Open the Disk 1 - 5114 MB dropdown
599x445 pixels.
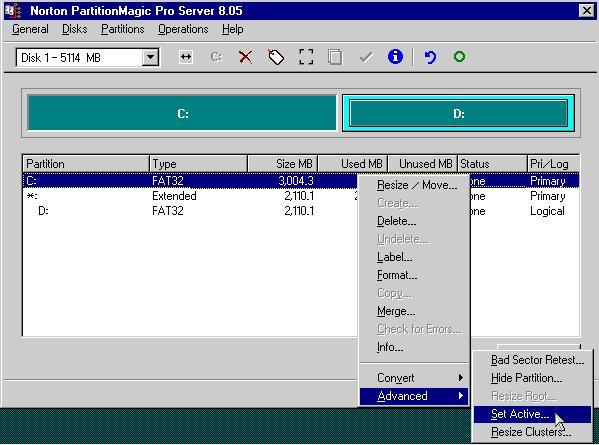click(x=151, y=57)
